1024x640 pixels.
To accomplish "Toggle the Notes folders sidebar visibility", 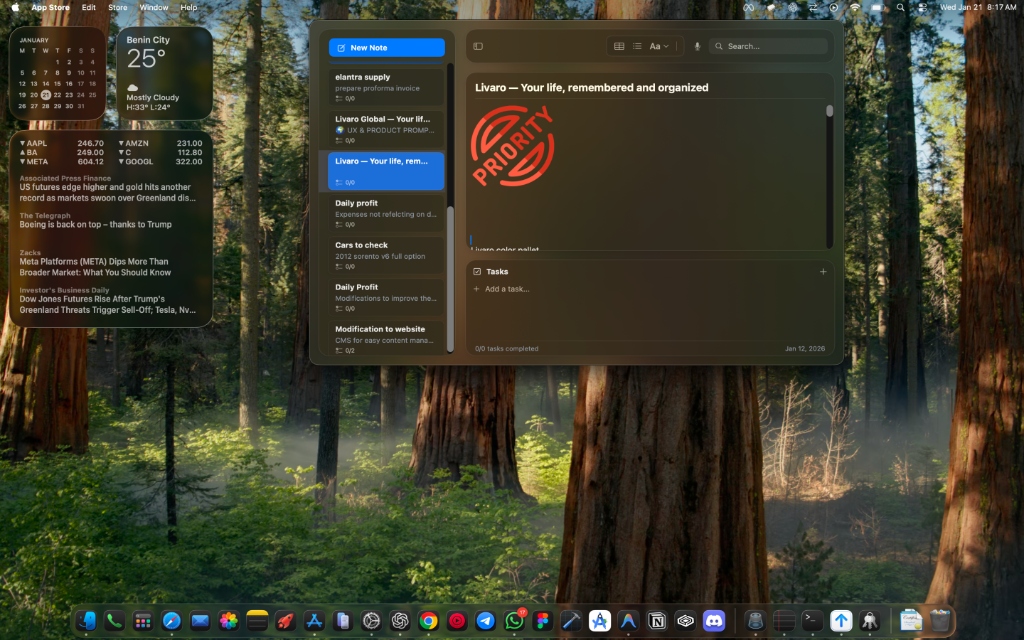I will [478, 45].
